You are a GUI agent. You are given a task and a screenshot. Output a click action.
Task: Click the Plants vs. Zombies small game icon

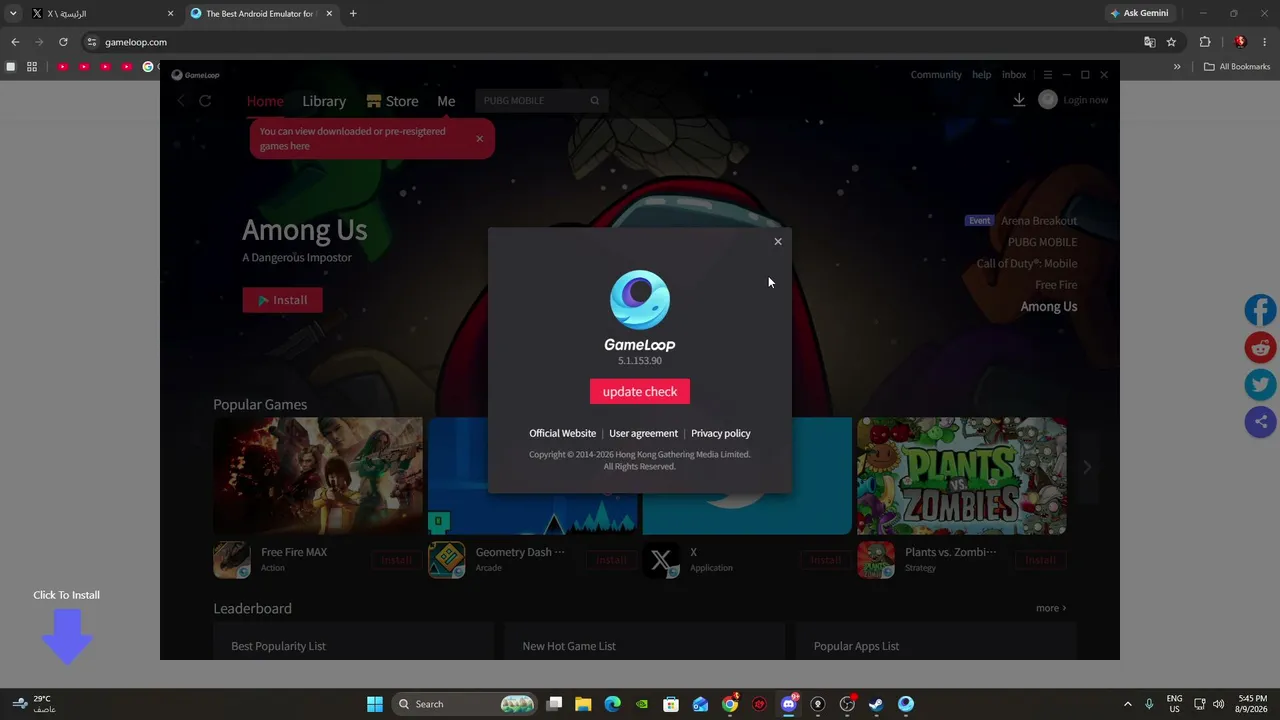(876, 560)
